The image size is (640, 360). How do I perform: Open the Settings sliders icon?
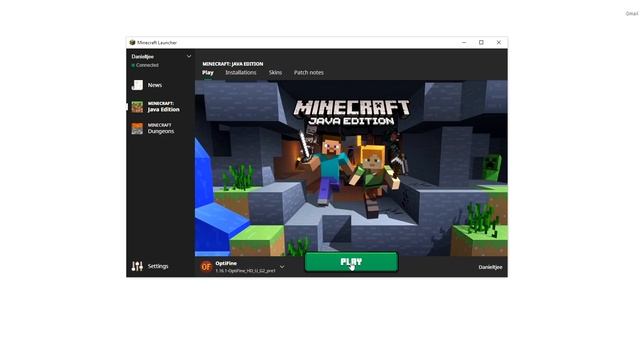pyautogui.click(x=137, y=266)
